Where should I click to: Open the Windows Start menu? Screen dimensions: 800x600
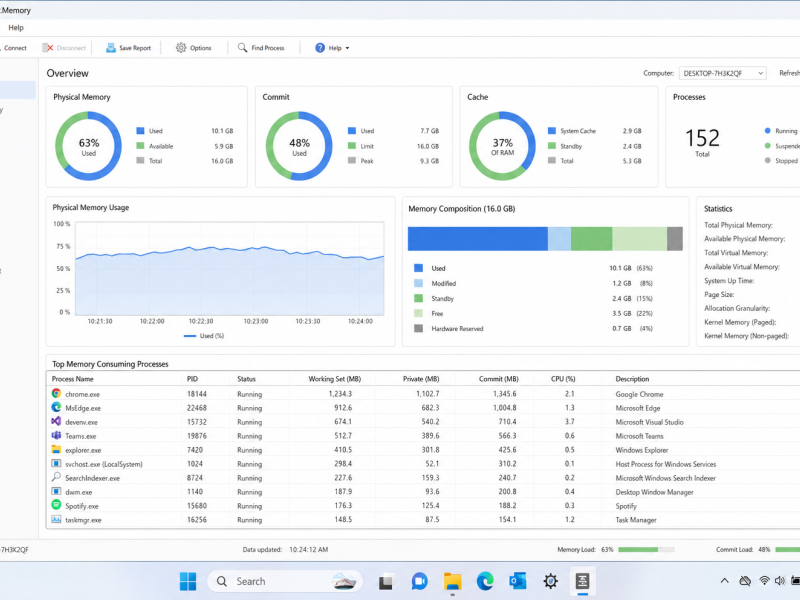[x=188, y=581]
